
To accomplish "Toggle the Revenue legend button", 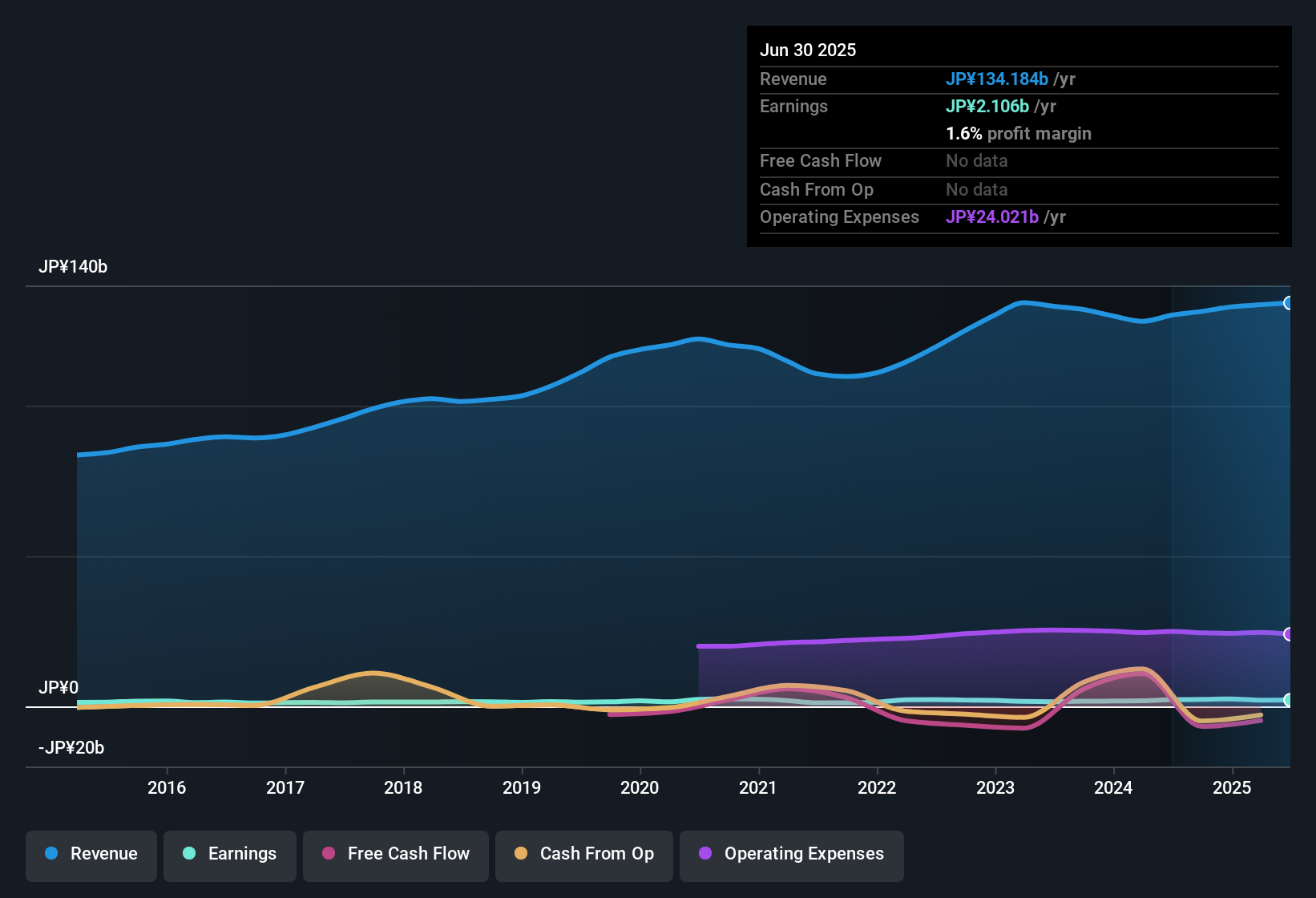I will [91, 856].
